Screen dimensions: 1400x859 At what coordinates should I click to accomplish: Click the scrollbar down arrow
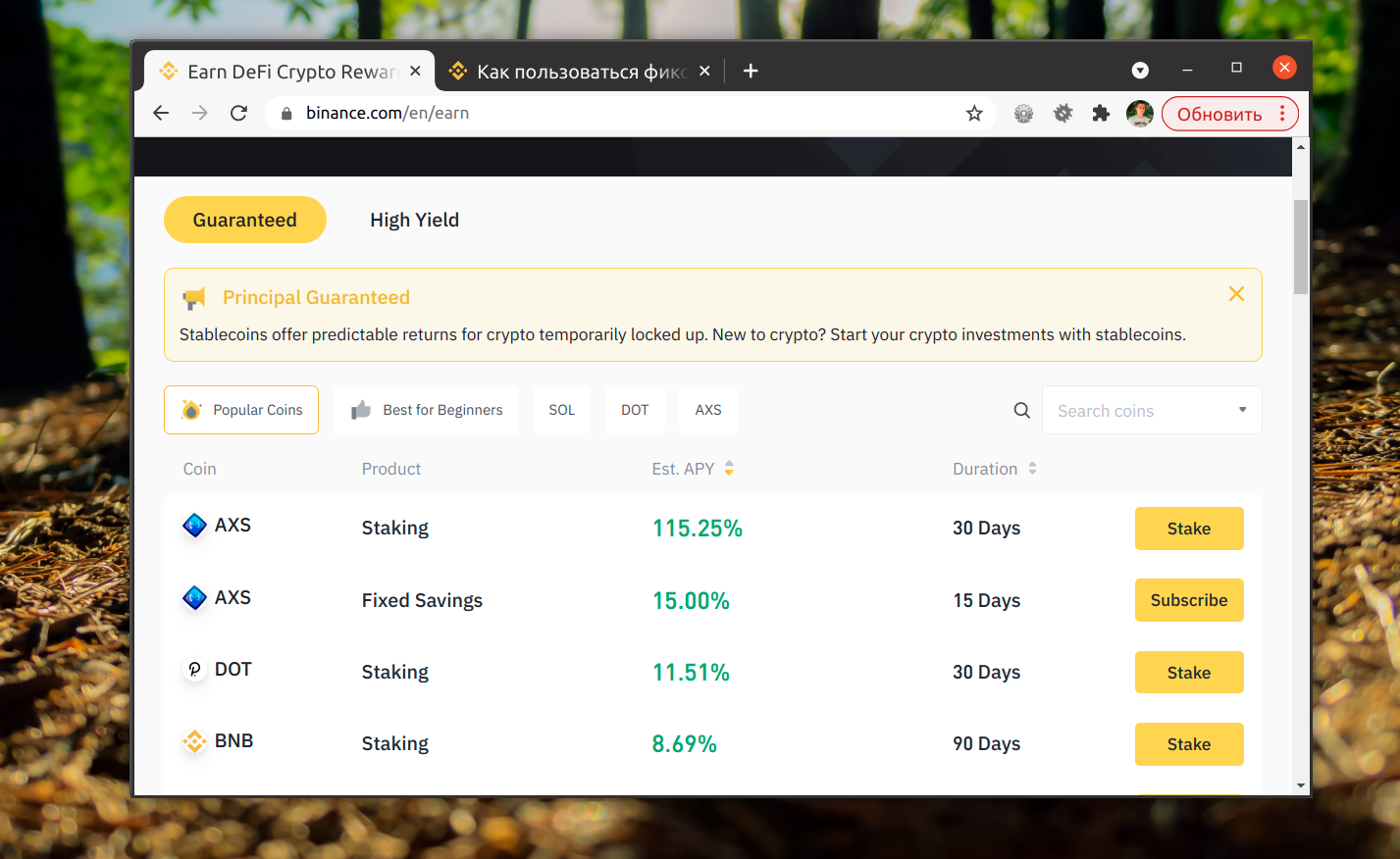[x=1301, y=785]
